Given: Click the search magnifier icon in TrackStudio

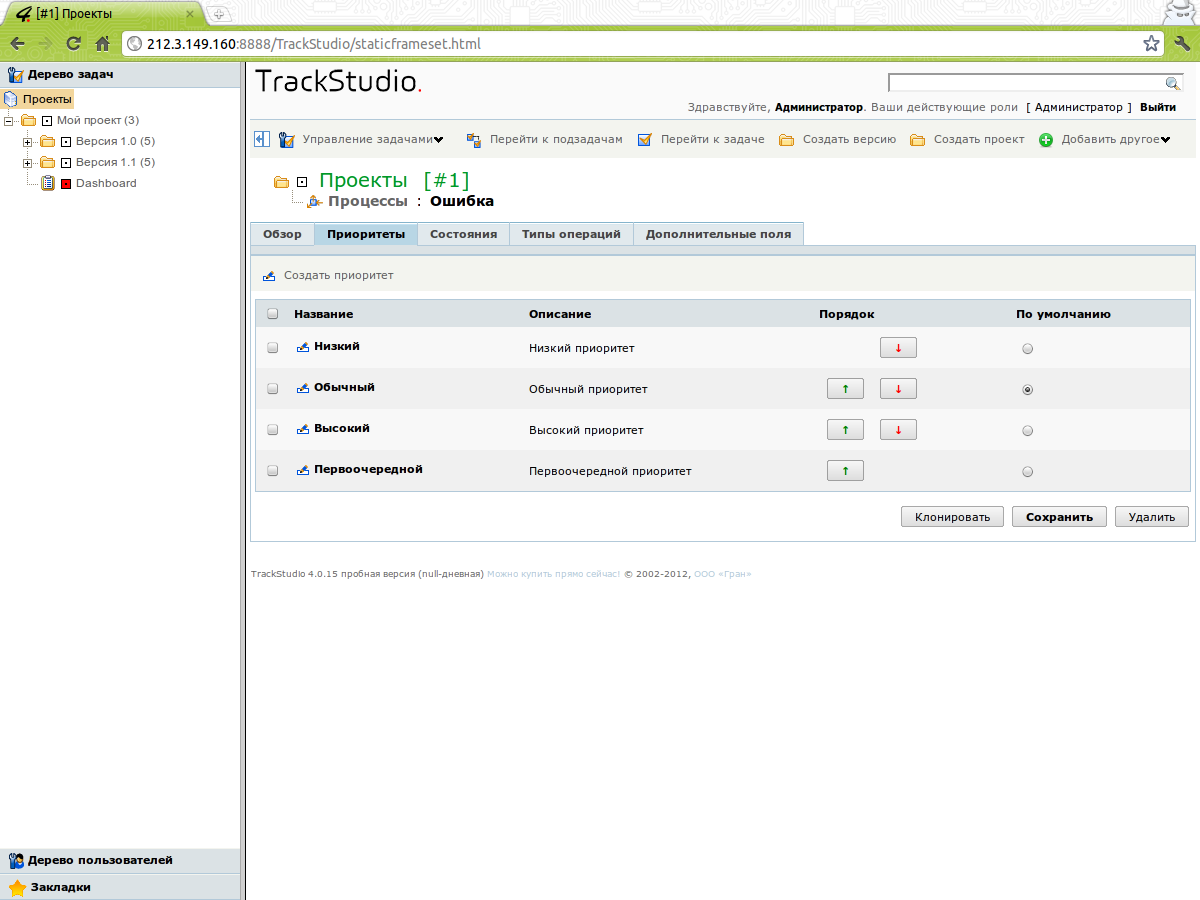Looking at the screenshot, I should click(1173, 83).
